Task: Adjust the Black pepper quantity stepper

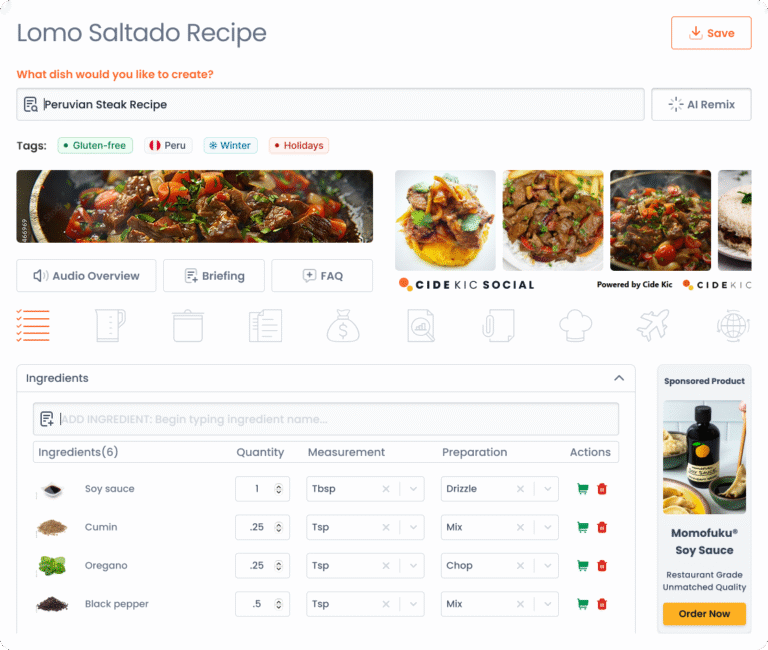Action: point(279,604)
